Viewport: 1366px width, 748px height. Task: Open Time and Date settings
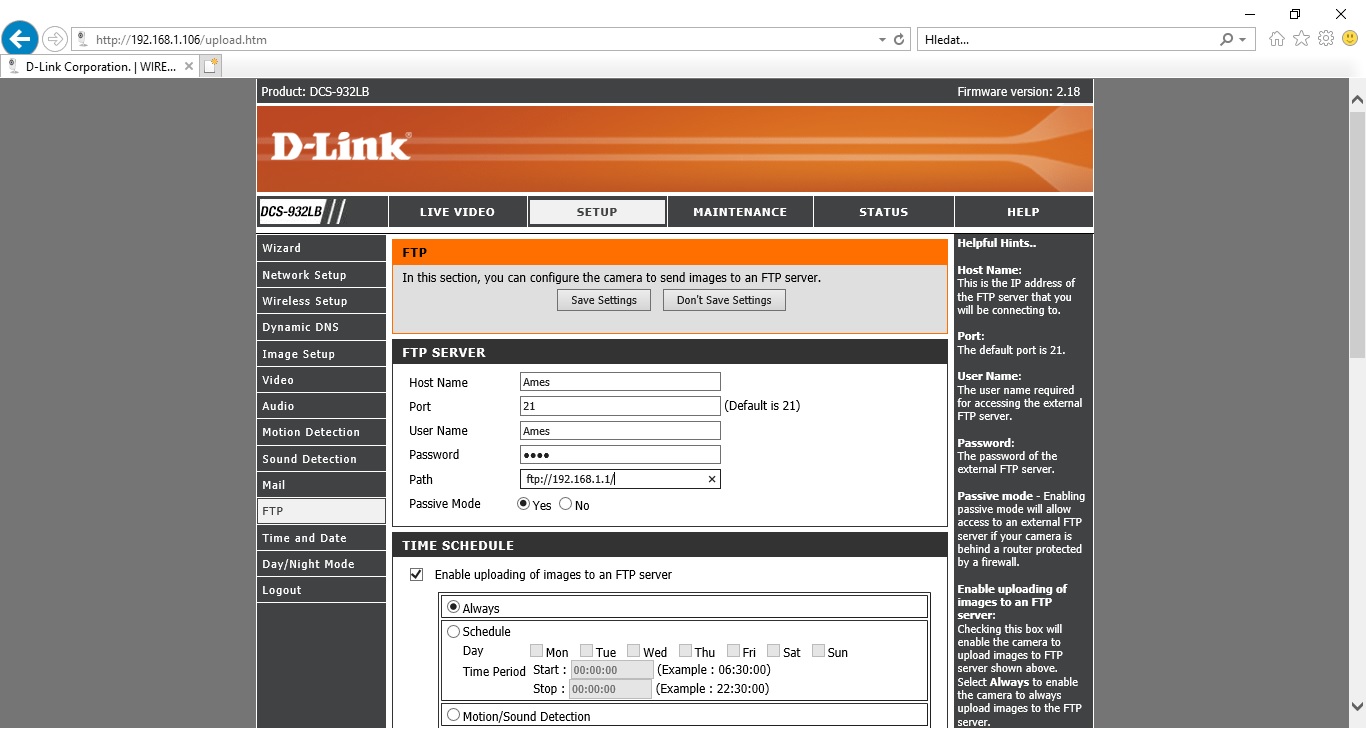click(321, 538)
